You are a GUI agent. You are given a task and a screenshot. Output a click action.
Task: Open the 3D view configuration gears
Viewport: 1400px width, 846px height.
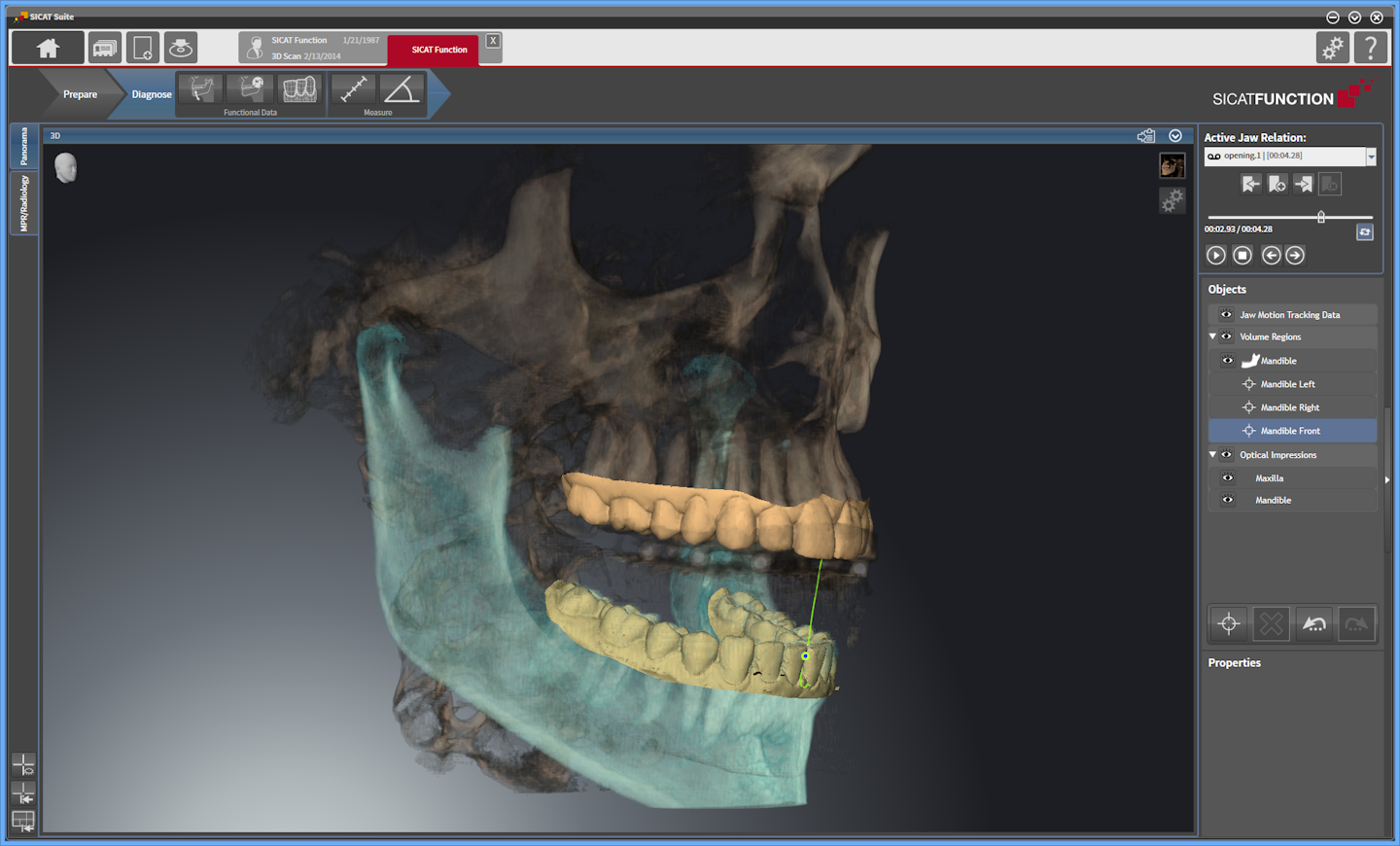coord(1172,200)
